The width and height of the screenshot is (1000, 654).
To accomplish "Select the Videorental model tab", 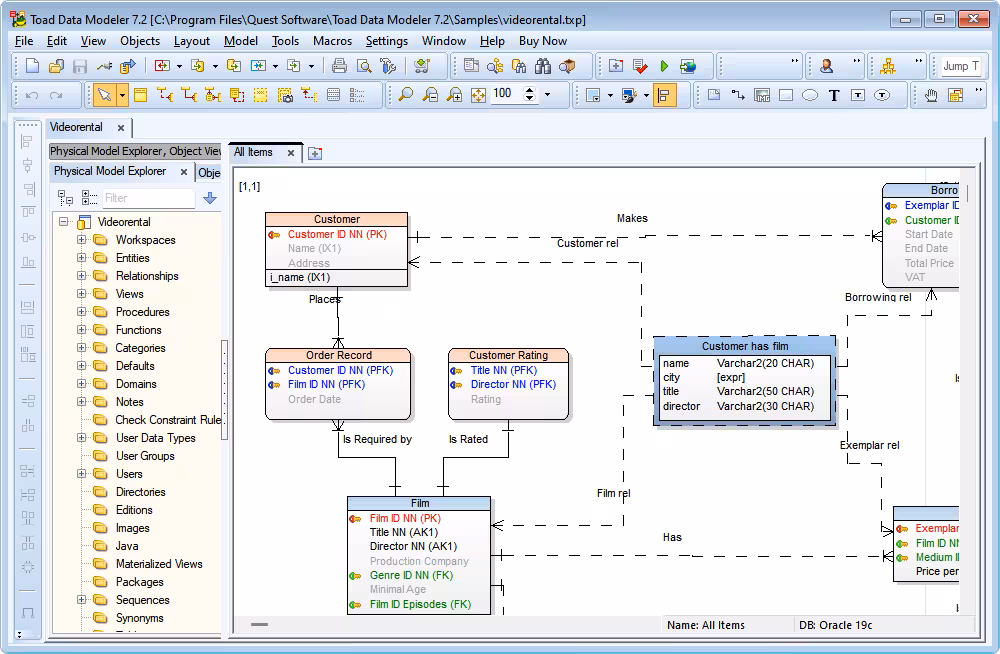I will click(76, 127).
